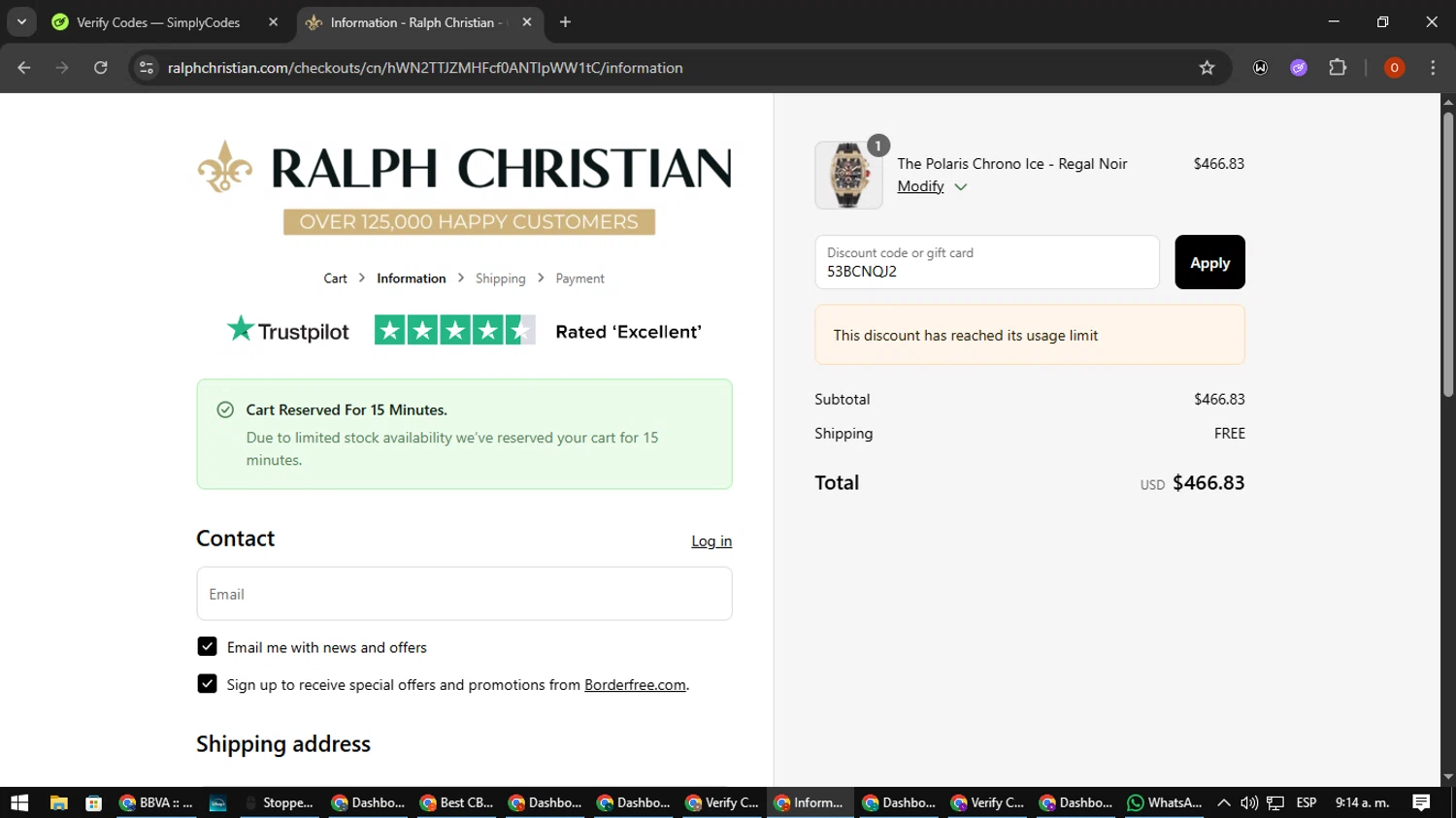
Task: Click the Log in link
Action: click(711, 541)
